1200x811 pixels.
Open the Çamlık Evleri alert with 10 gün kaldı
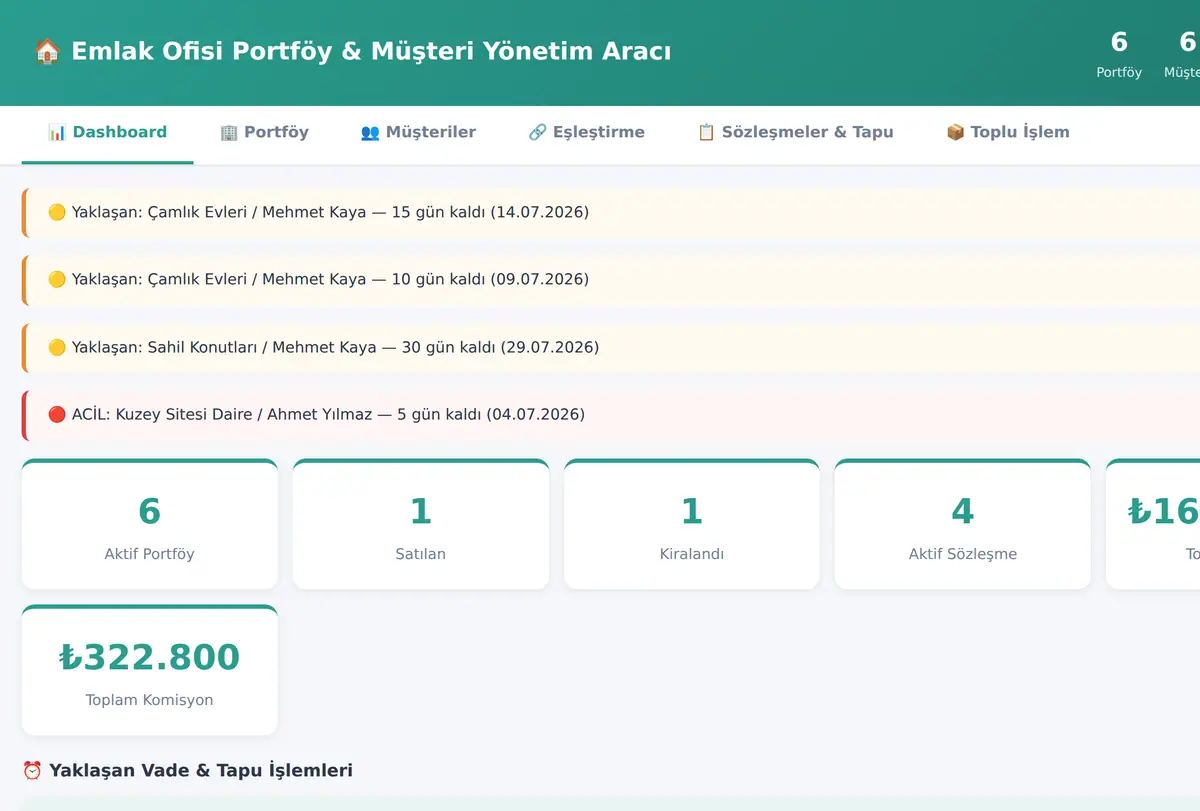(x=611, y=279)
